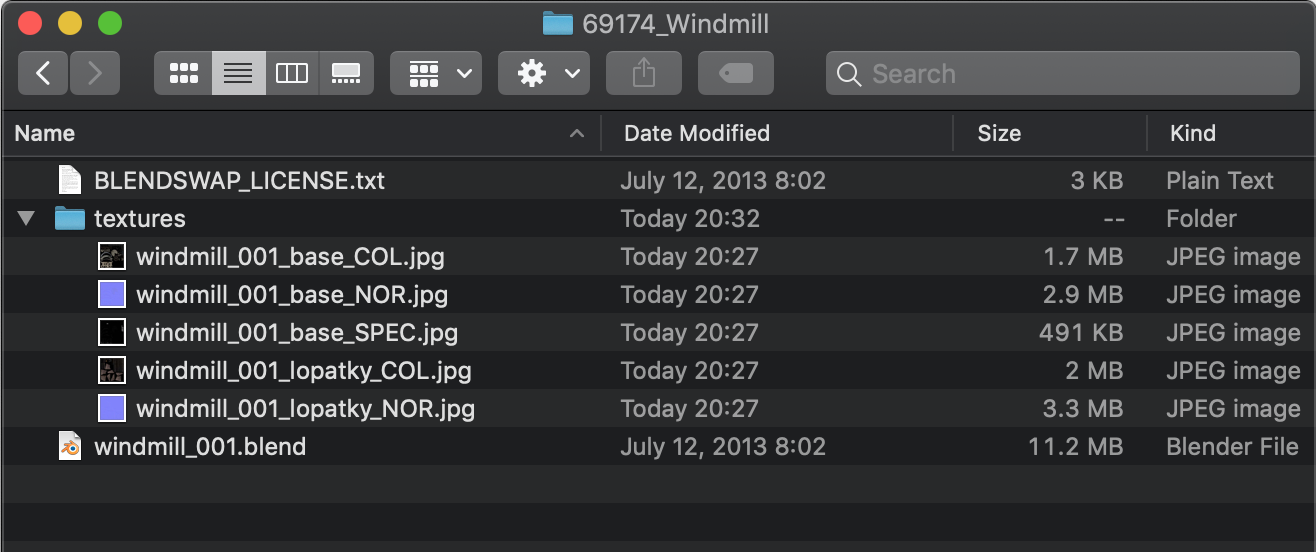Select windmill_001_base_SPEC.jpg file name

(x=297, y=333)
